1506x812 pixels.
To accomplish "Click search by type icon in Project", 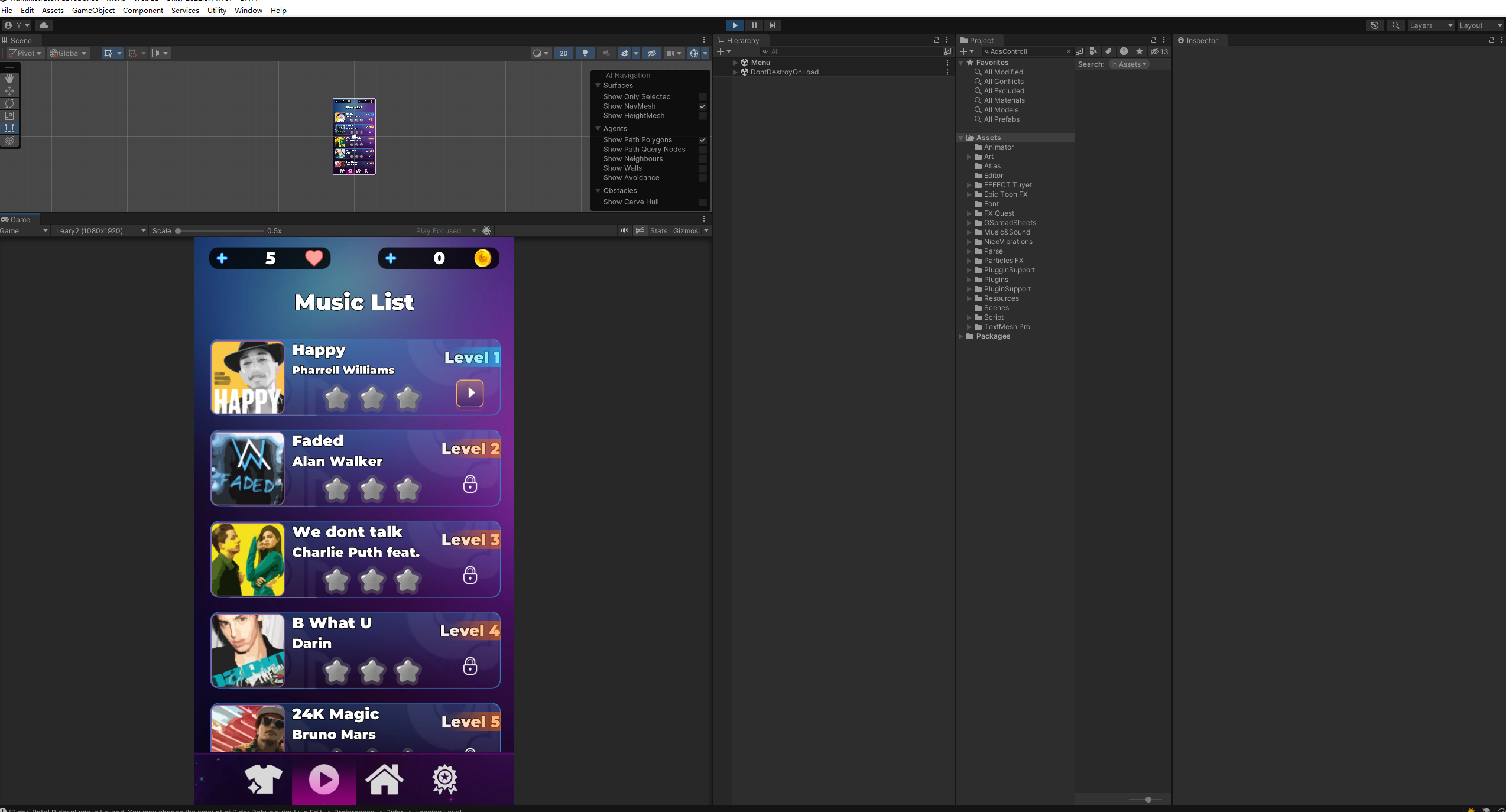I will (x=1093, y=51).
